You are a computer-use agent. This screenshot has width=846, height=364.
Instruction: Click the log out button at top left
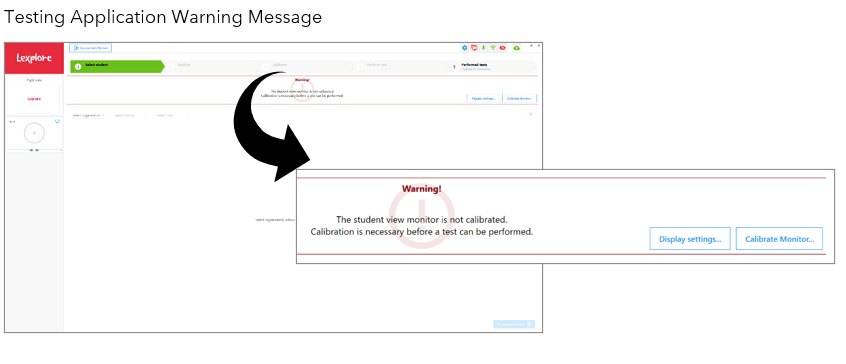91,48
